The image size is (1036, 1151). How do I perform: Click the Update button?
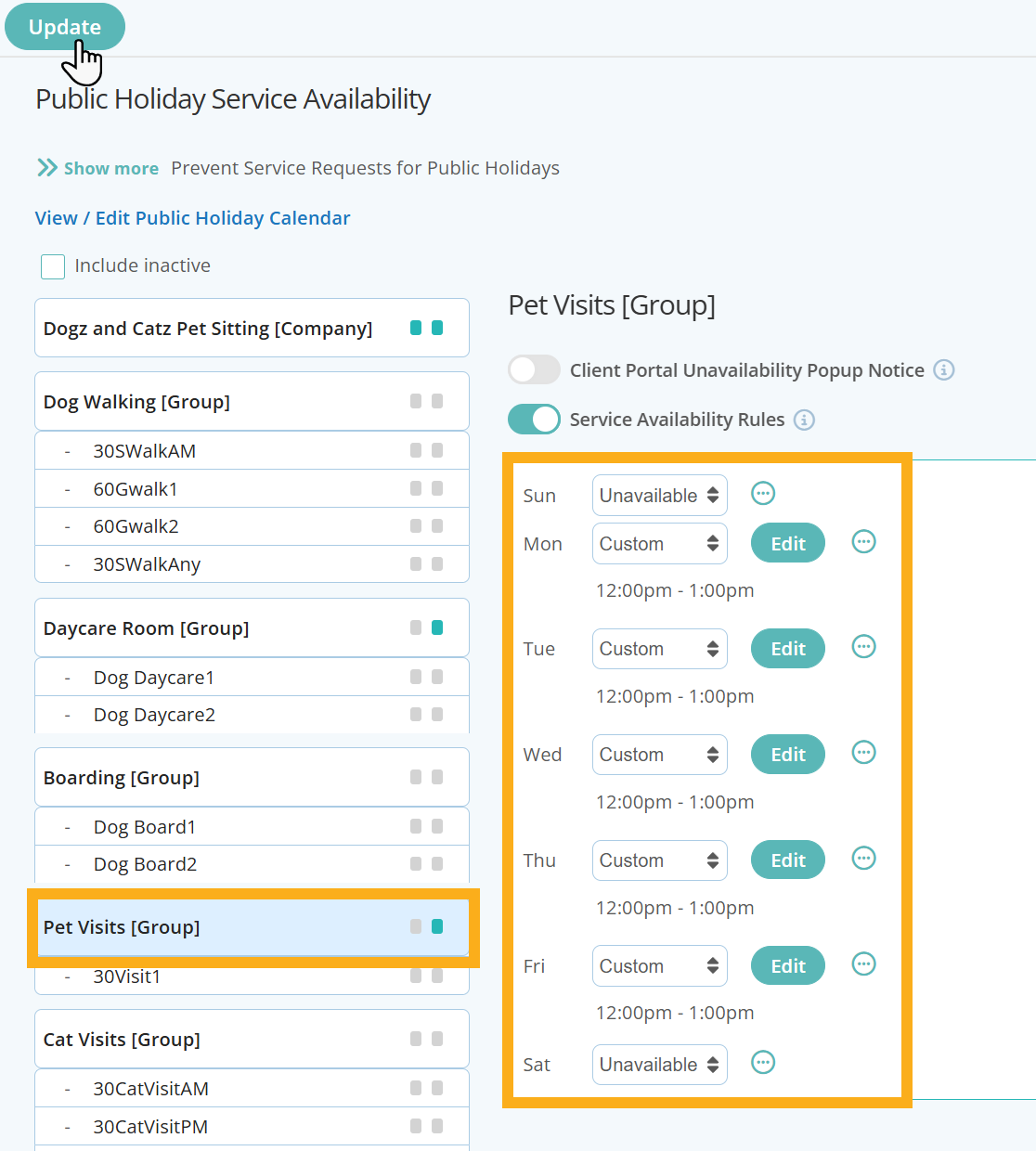pos(64,26)
